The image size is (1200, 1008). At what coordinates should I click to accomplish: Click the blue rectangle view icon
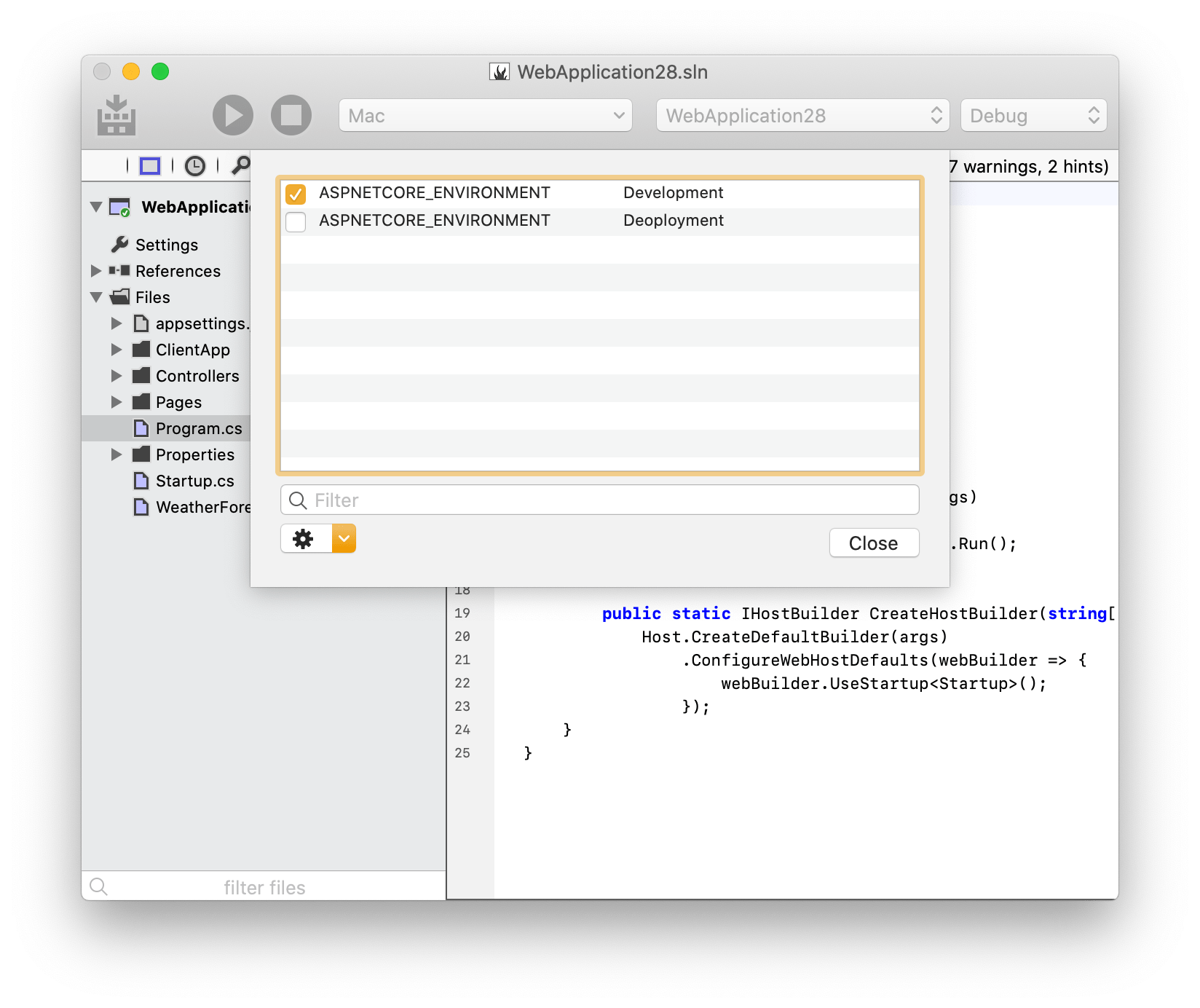[150, 166]
